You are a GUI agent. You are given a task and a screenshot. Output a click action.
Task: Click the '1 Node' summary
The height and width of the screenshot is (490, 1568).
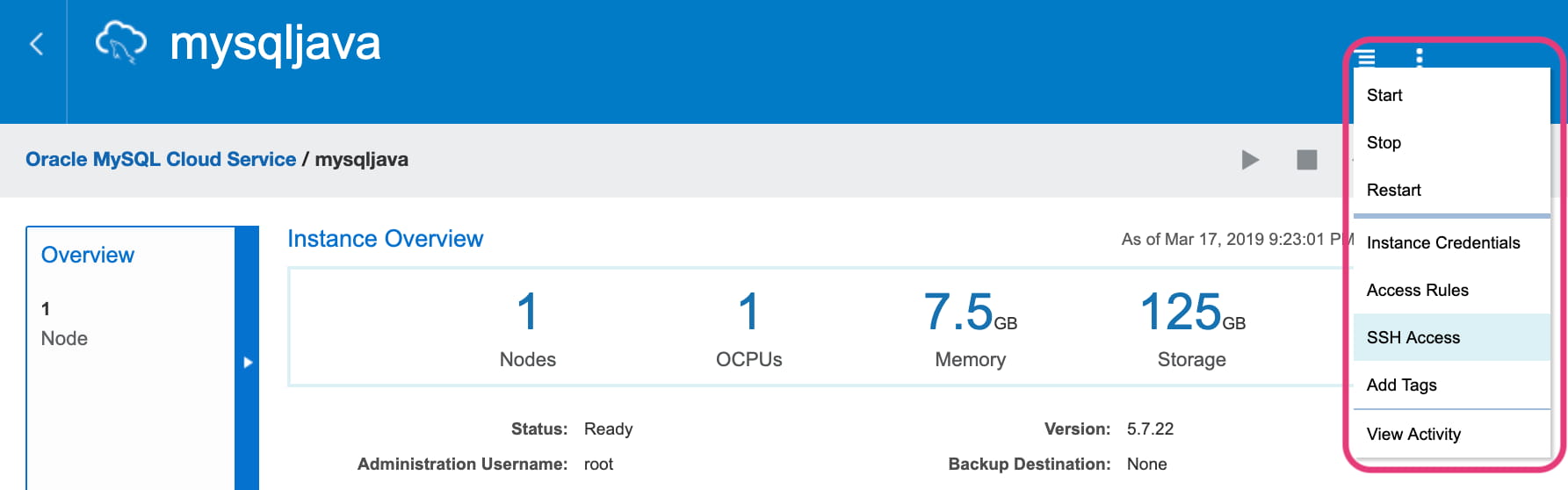(64, 324)
